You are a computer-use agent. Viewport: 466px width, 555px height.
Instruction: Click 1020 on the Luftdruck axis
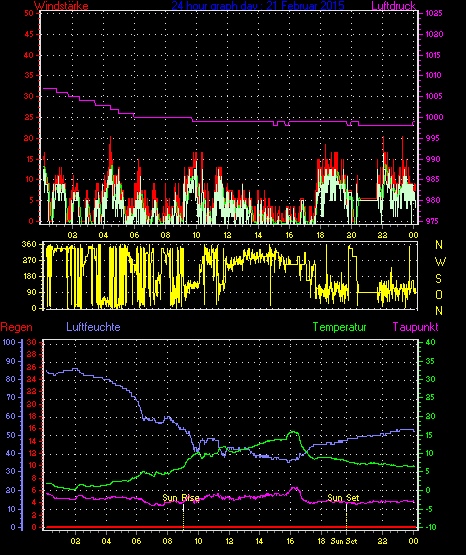point(434,34)
